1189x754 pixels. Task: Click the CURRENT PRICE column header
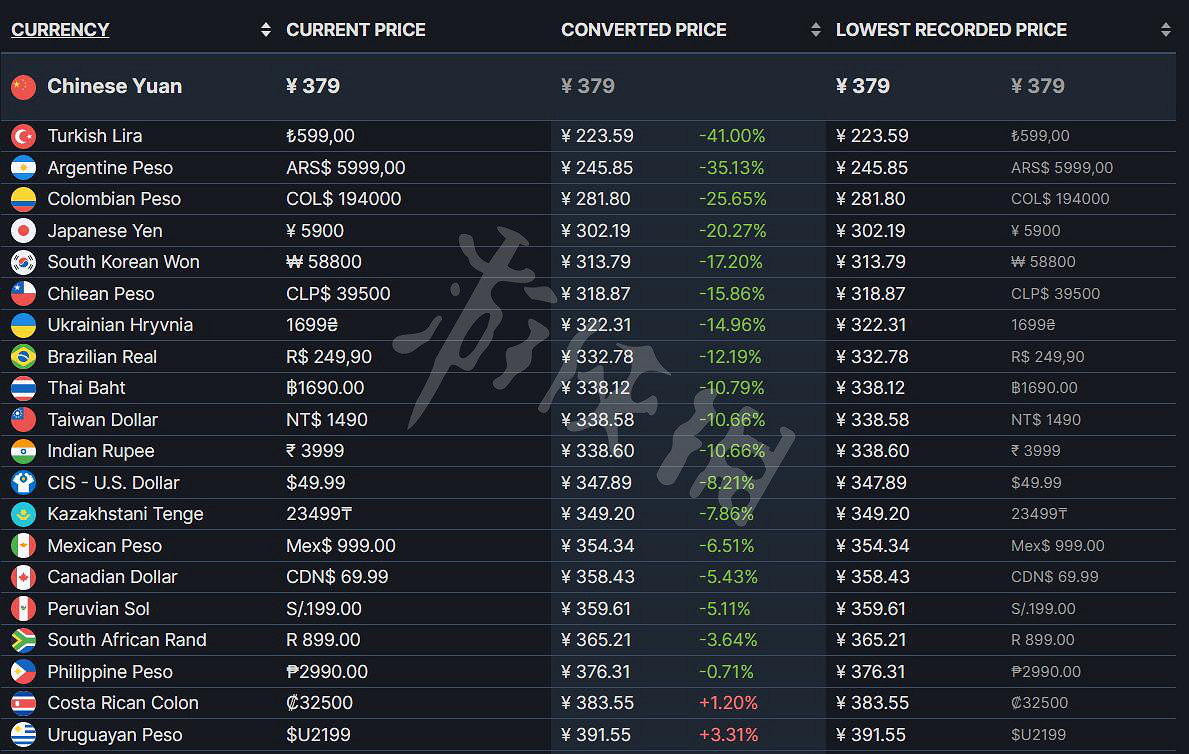pos(356,30)
